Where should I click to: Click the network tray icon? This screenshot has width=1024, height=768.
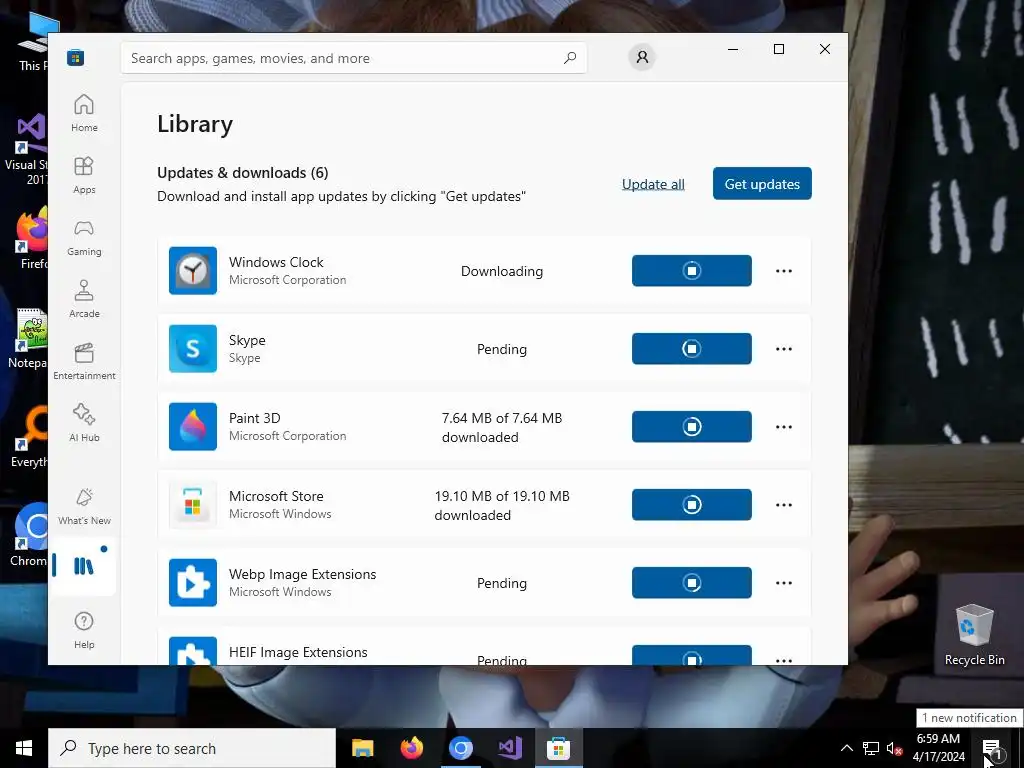[871, 748]
